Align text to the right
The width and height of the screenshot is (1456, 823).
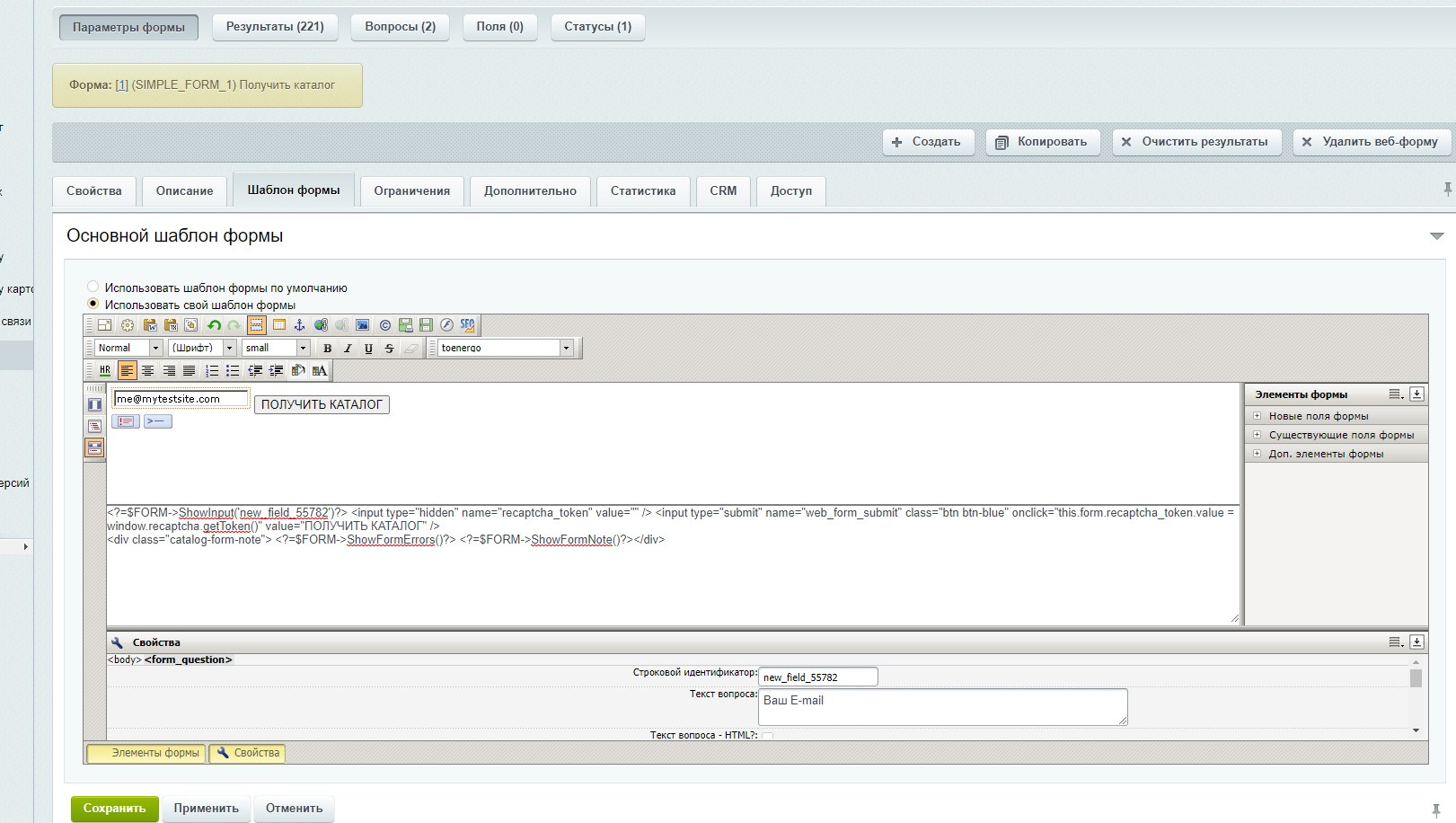pyautogui.click(x=169, y=370)
